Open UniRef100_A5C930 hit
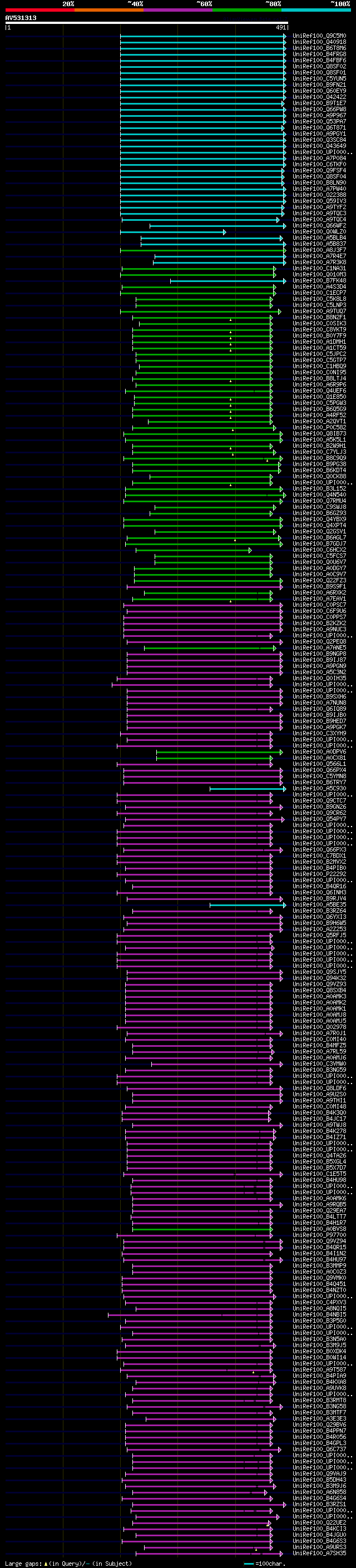The width and height of the screenshot is (356, 1568). coord(319,788)
